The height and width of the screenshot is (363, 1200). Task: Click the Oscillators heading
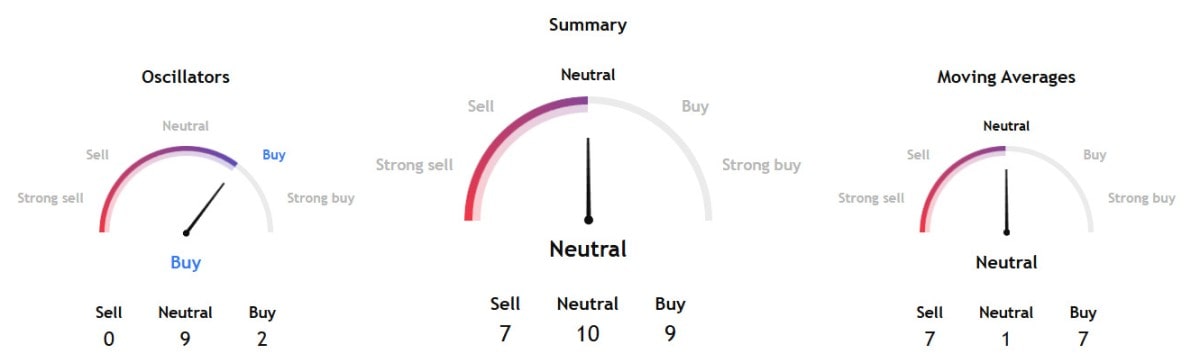pyautogui.click(x=186, y=77)
